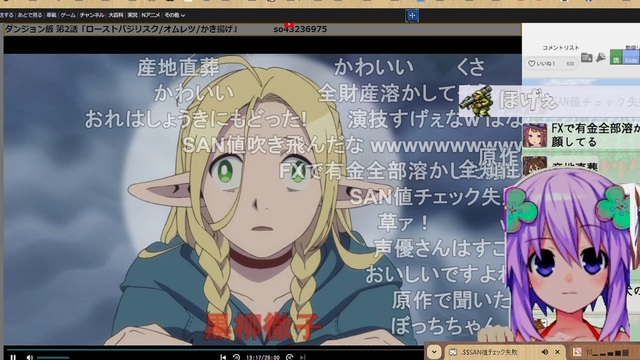Jump back to the video start

pyautogui.click(x=223, y=358)
